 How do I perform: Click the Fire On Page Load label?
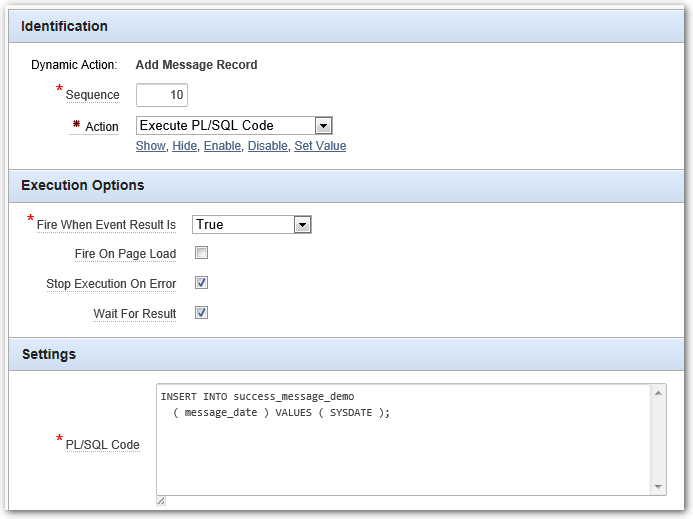[x=126, y=254]
